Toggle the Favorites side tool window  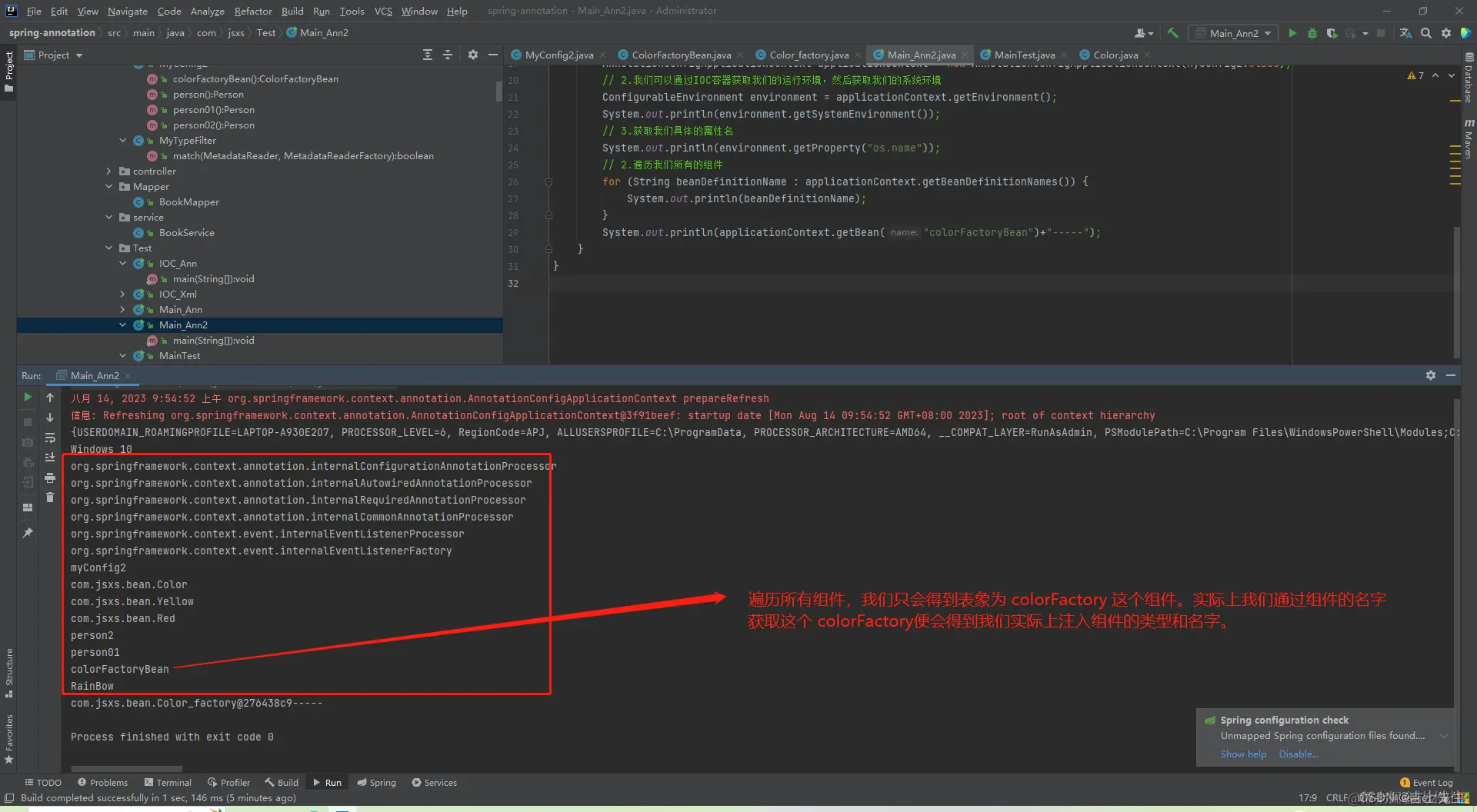click(x=8, y=739)
